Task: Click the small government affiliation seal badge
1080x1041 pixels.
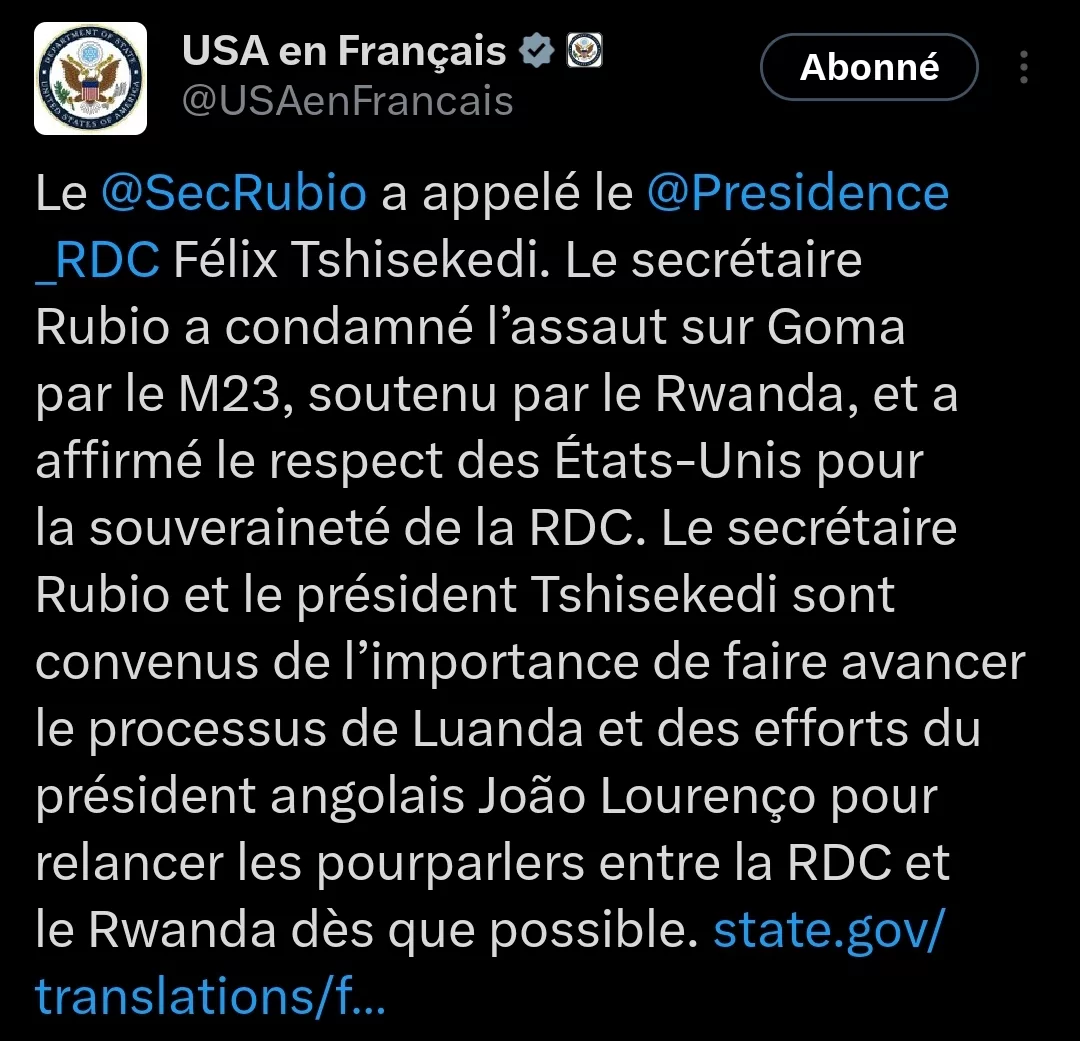Action: [583, 51]
